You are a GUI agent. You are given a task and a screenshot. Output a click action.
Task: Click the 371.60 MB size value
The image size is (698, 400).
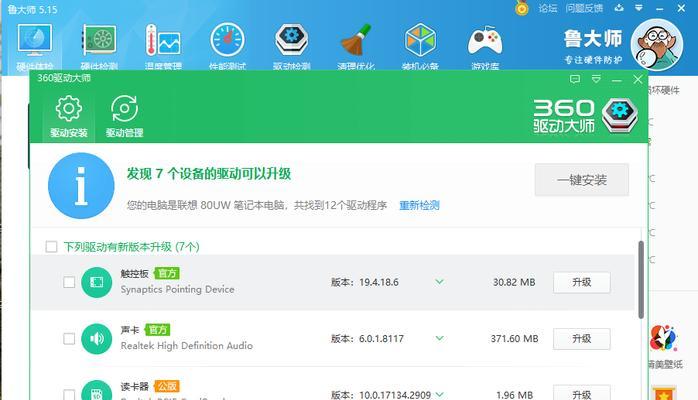click(514, 339)
